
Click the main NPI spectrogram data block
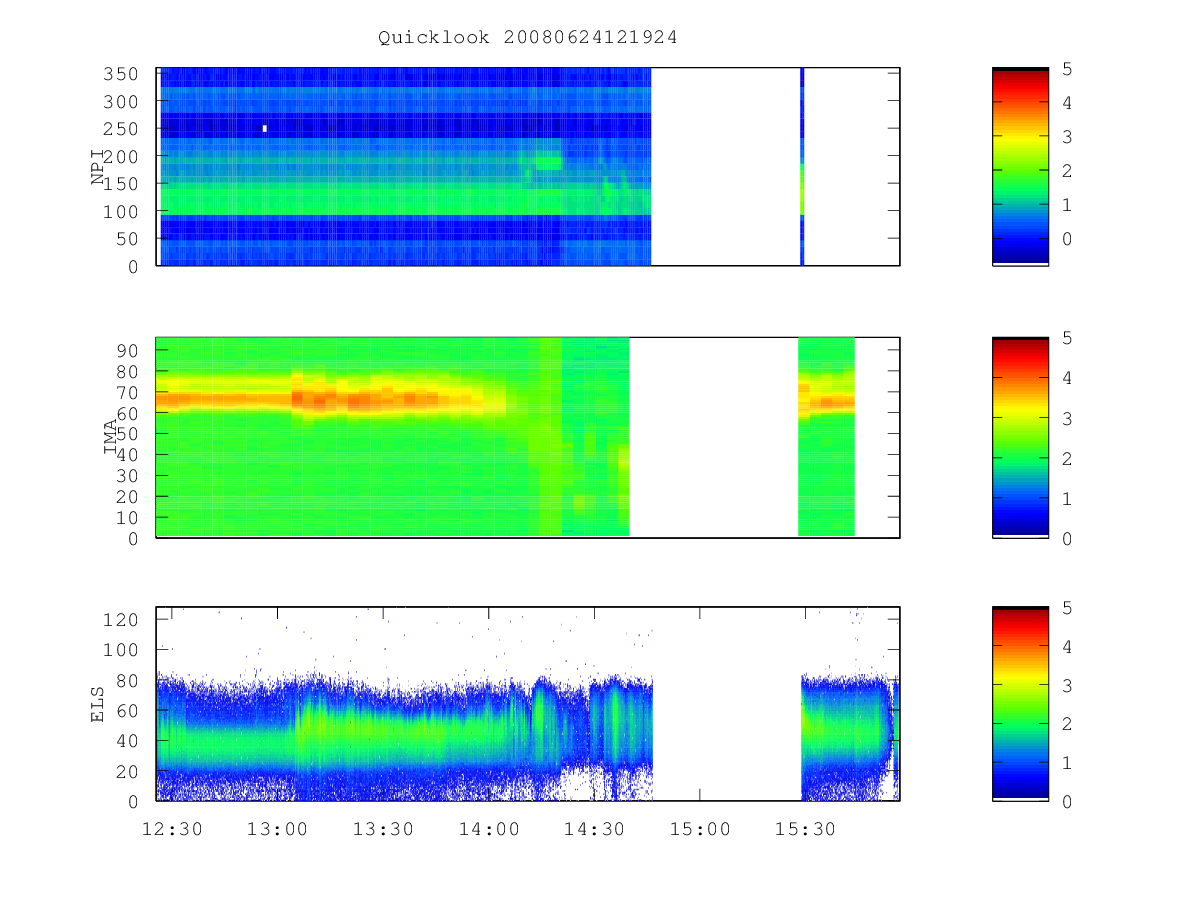click(404, 166)
